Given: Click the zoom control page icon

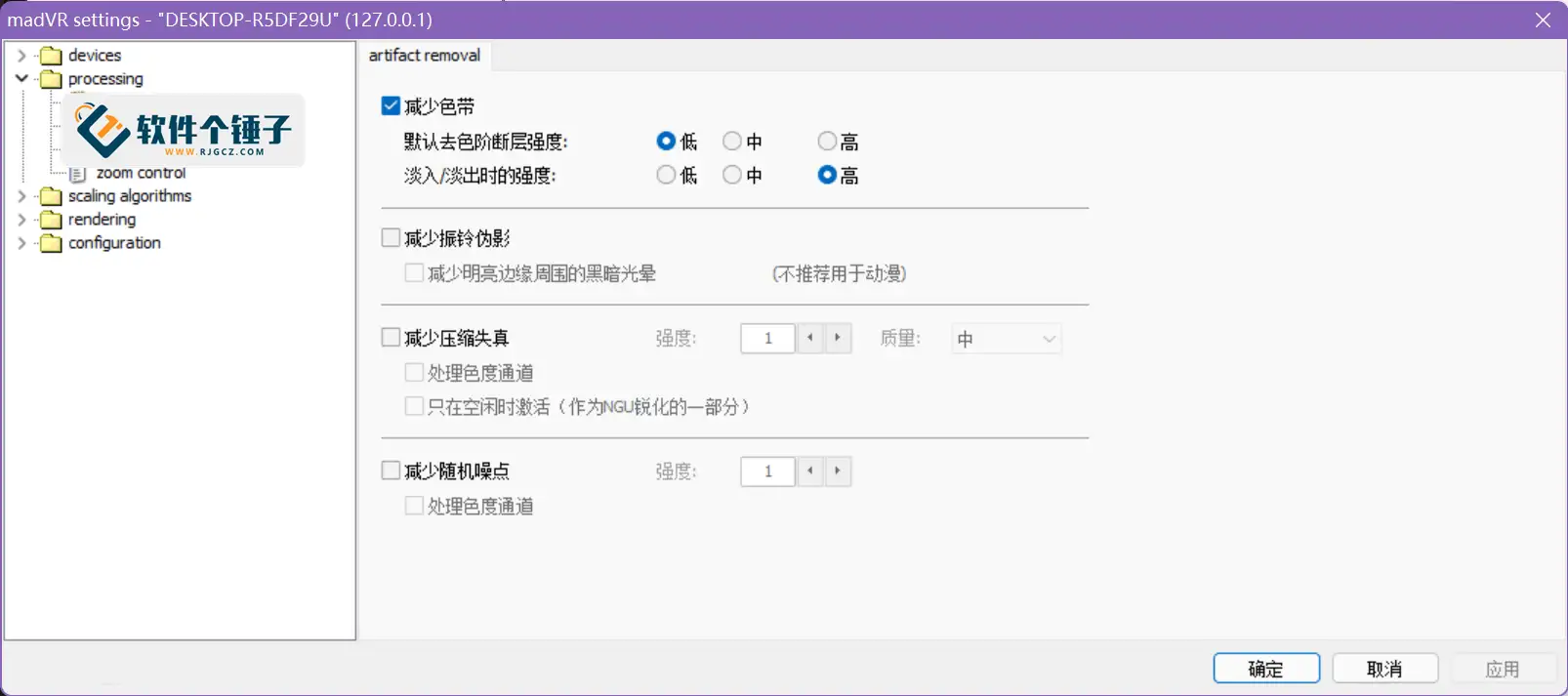Looking at the screenshot, I should tap(78, 174).
